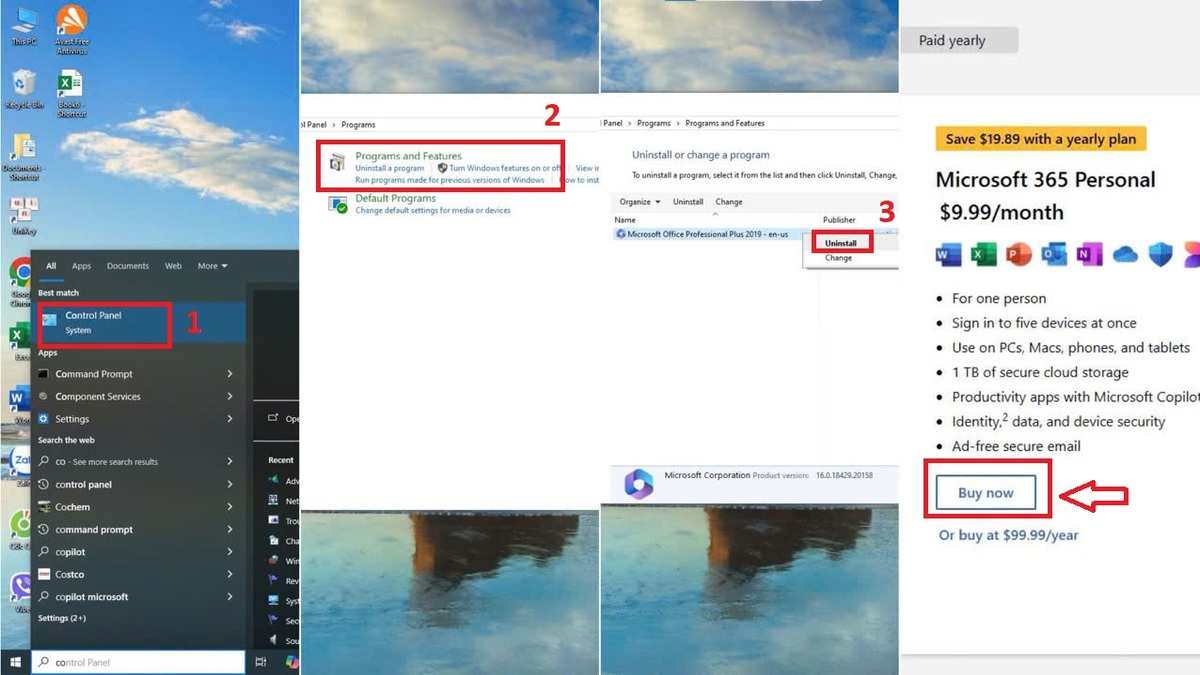Choose Change from the context menu
This screenshot has width=1200, height=675.
tap(839, 258)
